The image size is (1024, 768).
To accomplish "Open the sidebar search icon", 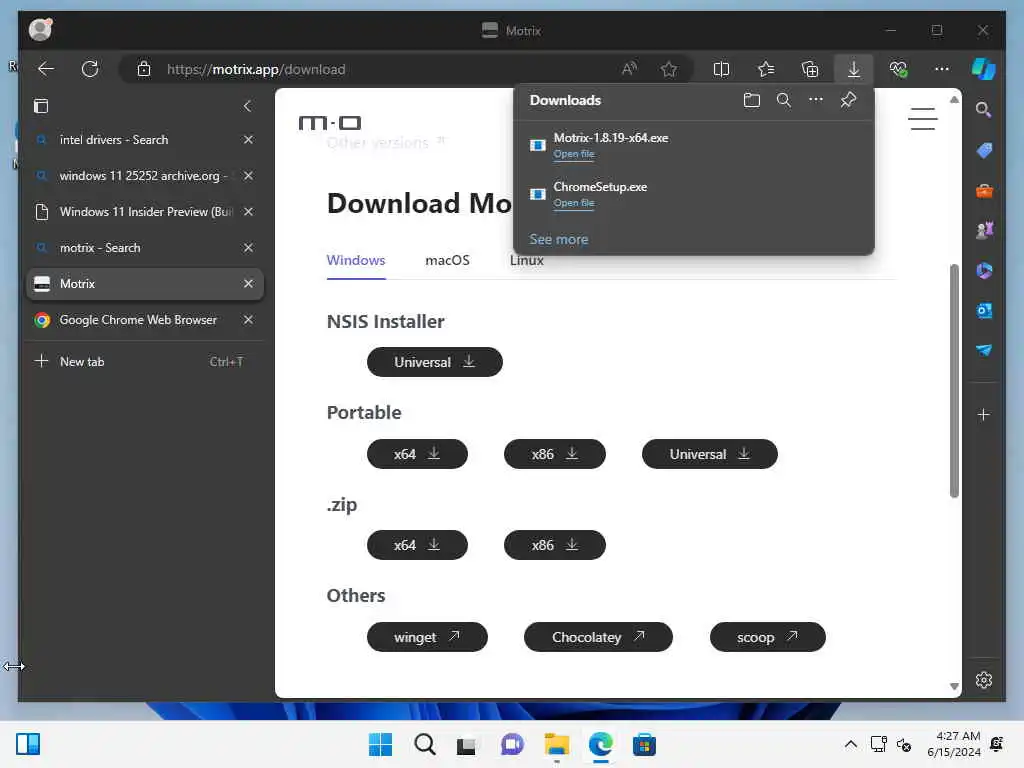I will (x=984, y=109).
